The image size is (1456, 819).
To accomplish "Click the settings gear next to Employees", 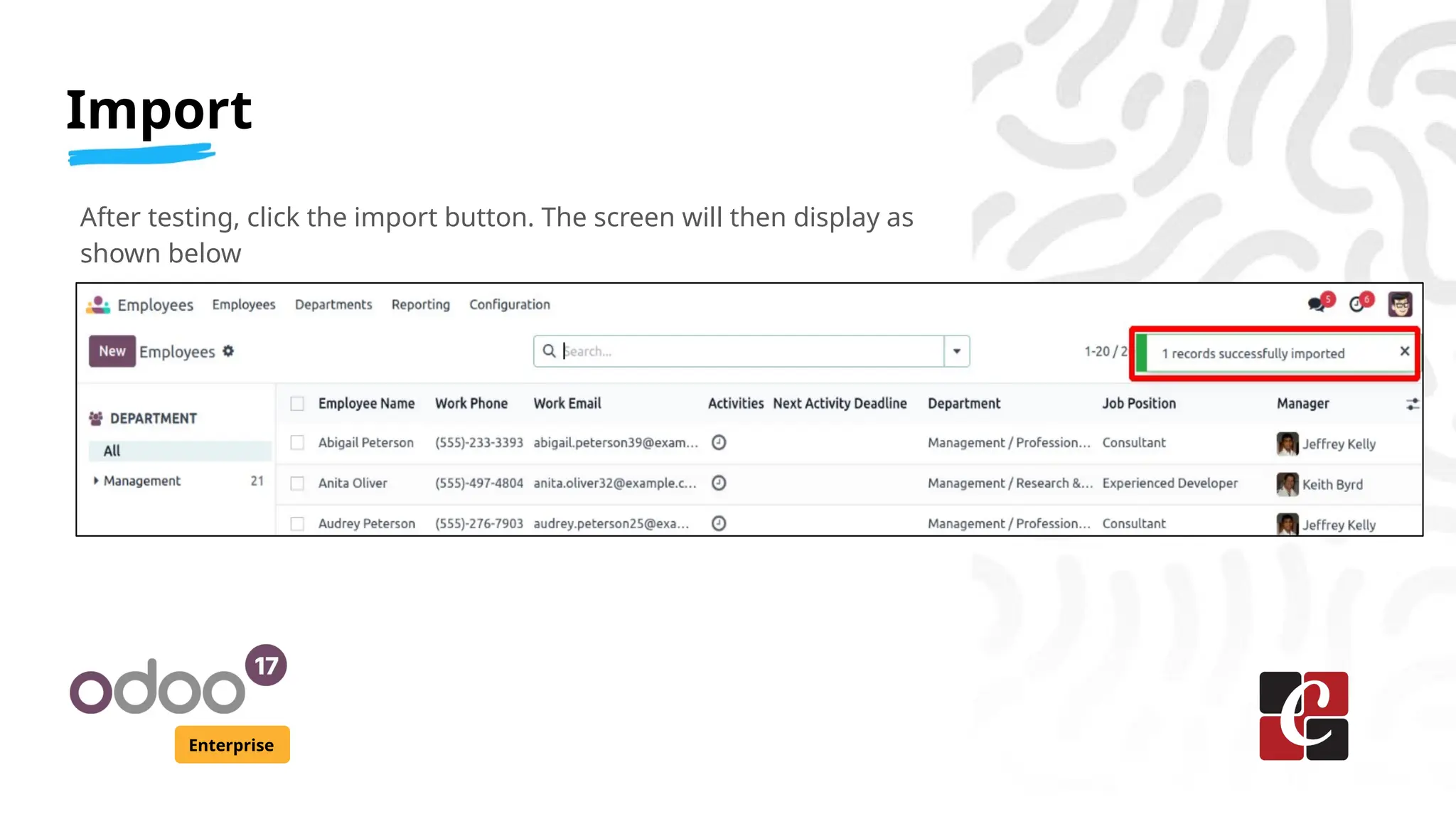I will (x=228, y=351).
